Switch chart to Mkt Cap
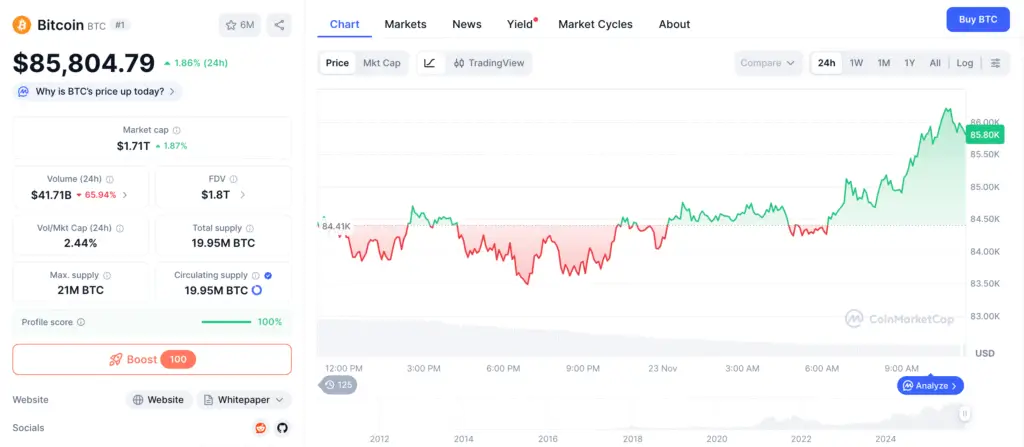 tap(381, 63)
